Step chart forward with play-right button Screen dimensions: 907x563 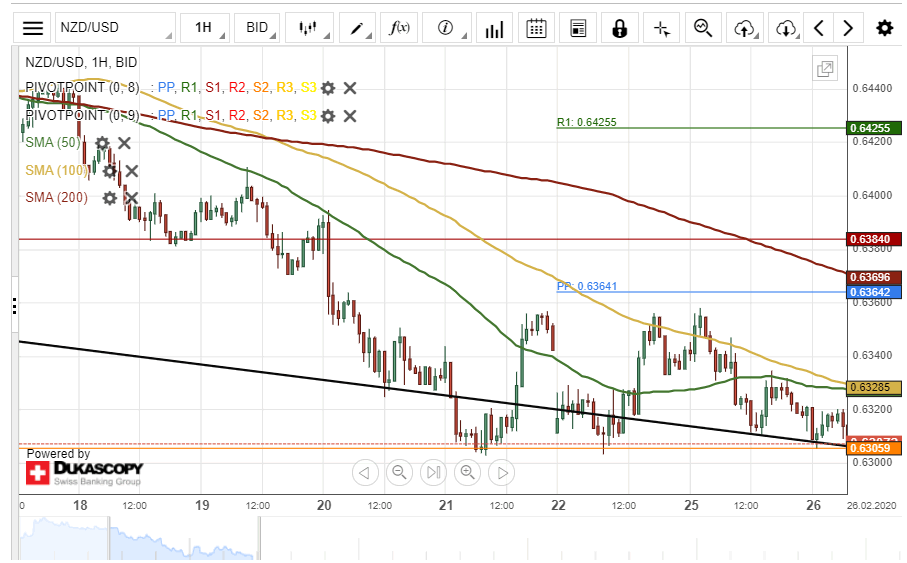(x=502, y=473)
